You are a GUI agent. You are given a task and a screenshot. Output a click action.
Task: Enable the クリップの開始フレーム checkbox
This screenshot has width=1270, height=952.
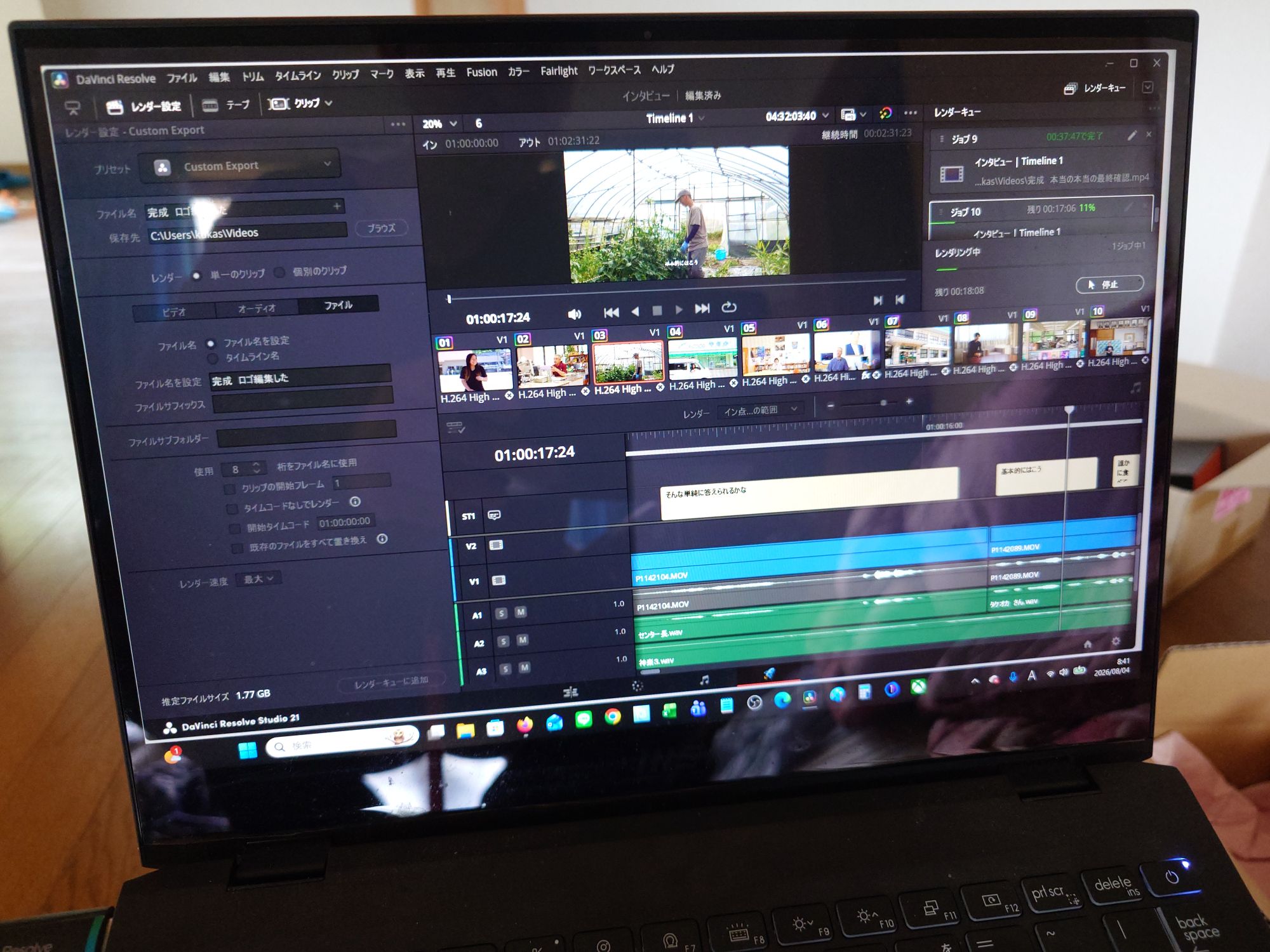pyautogui.click(x=229, y=489)
